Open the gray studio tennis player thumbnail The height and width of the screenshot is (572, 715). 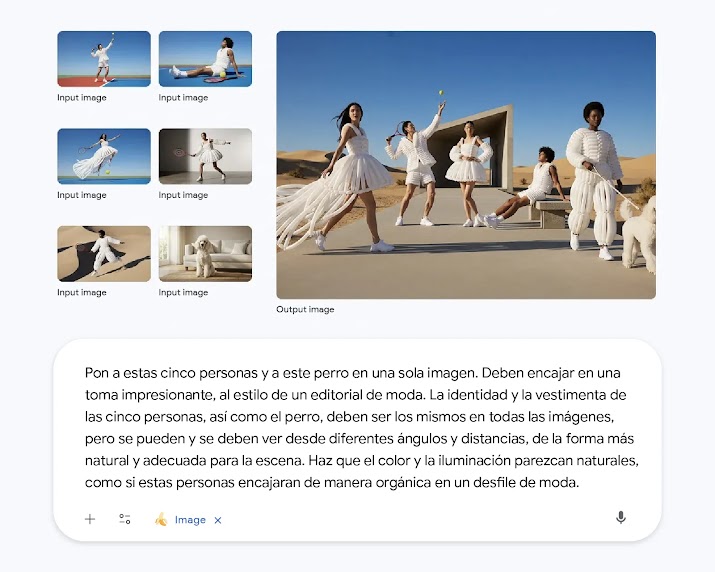[205, 156]
